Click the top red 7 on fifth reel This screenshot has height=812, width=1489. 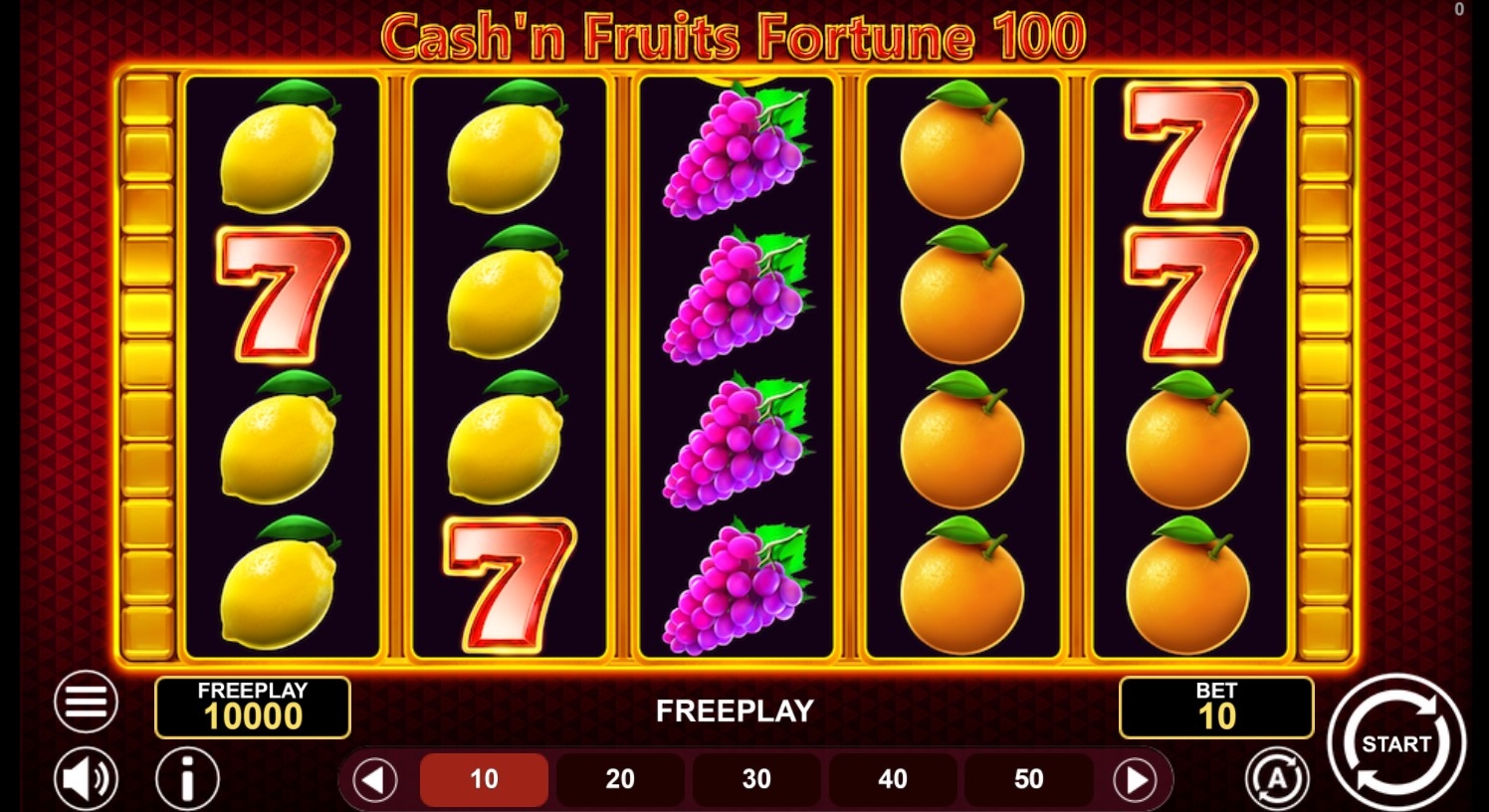point(1191,149)
